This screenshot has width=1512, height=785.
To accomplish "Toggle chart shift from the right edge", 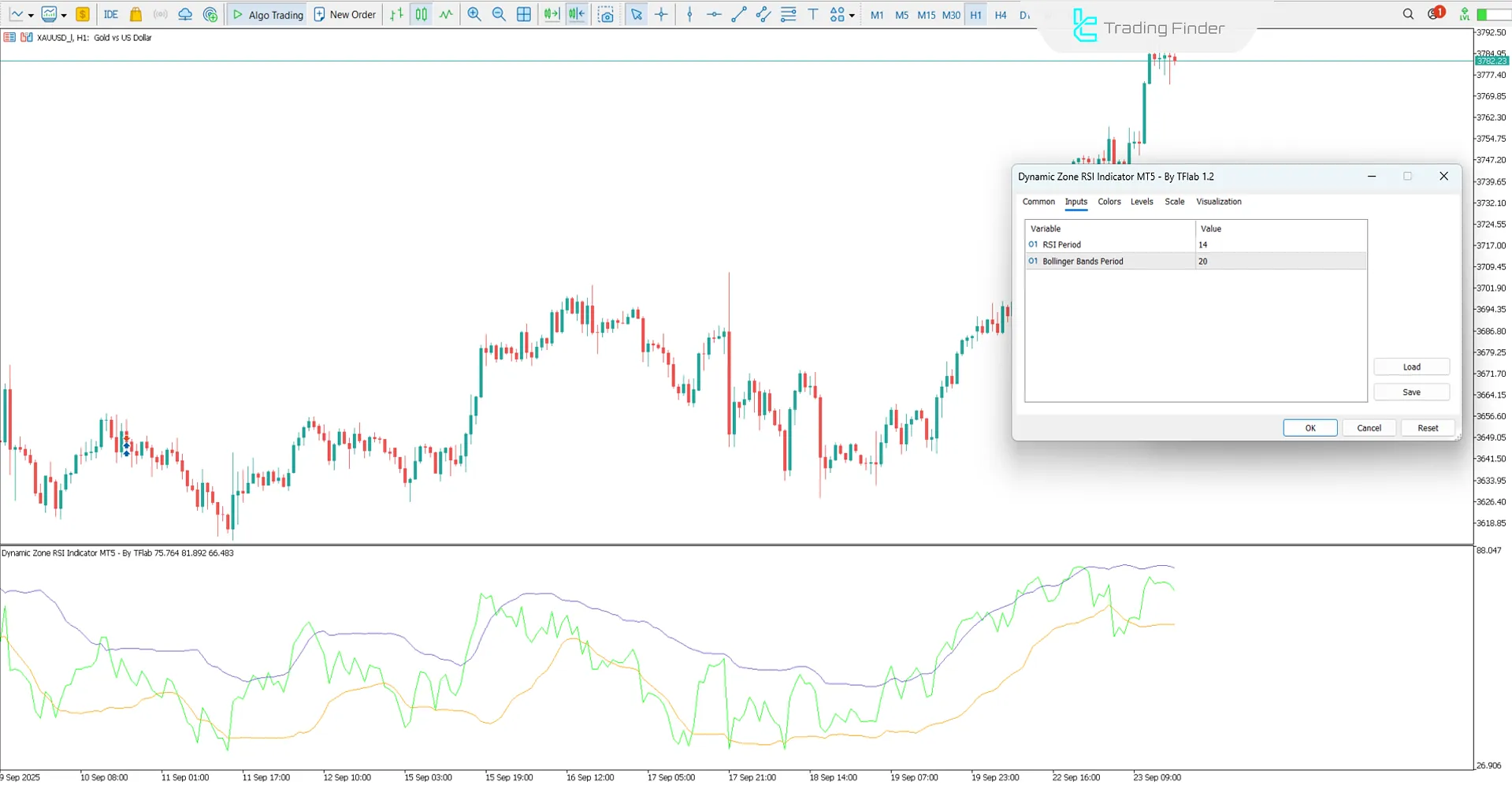I will click(576, 13).
